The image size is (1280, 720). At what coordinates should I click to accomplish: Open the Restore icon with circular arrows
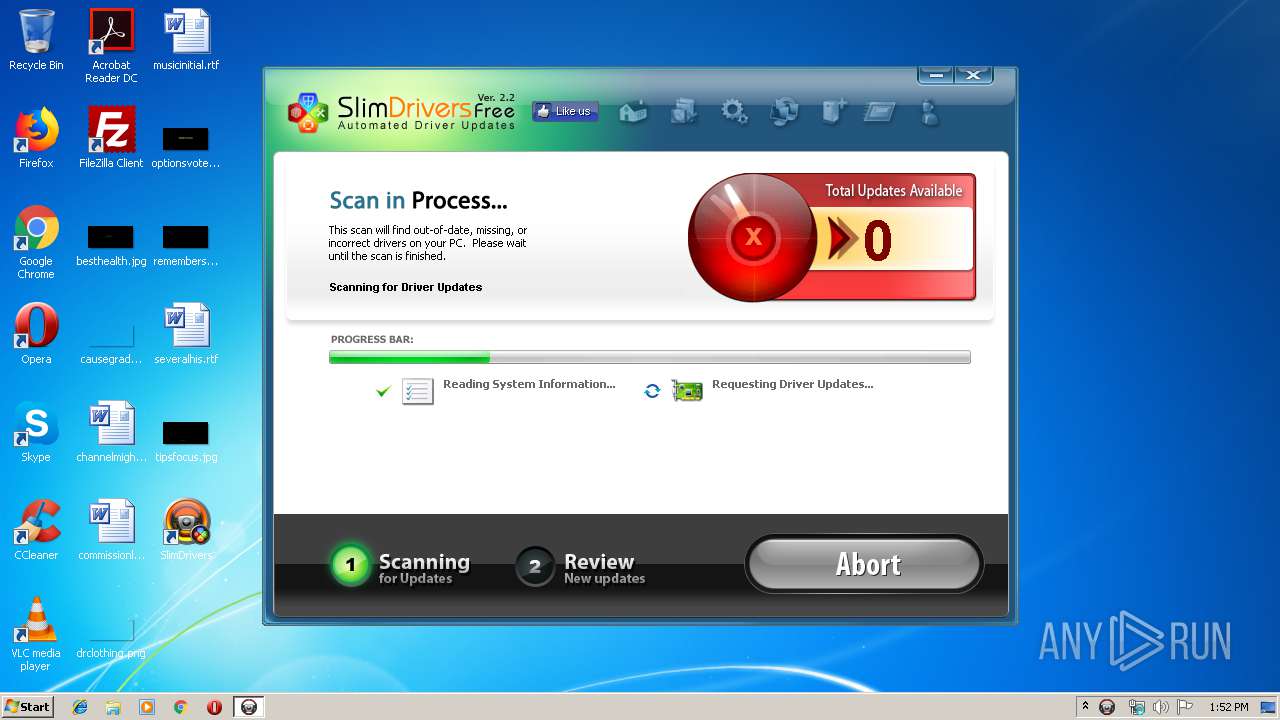point(784,111)
